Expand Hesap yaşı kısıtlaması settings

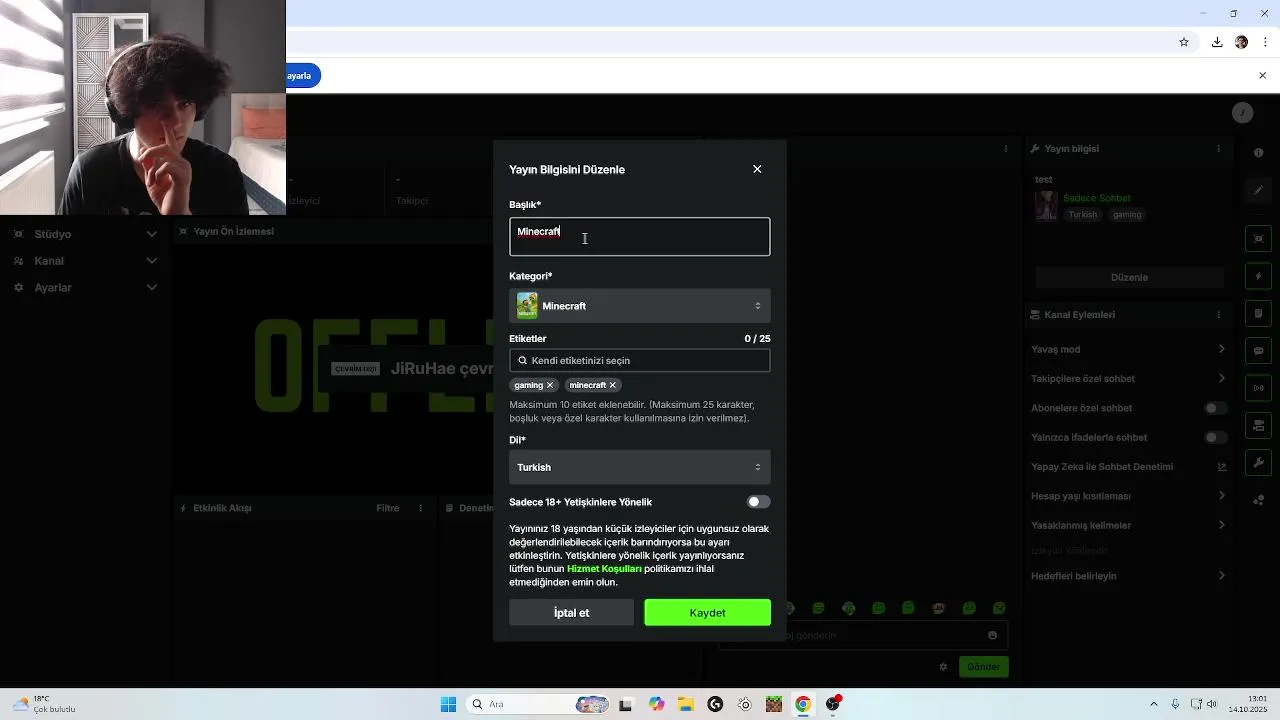1128,496
